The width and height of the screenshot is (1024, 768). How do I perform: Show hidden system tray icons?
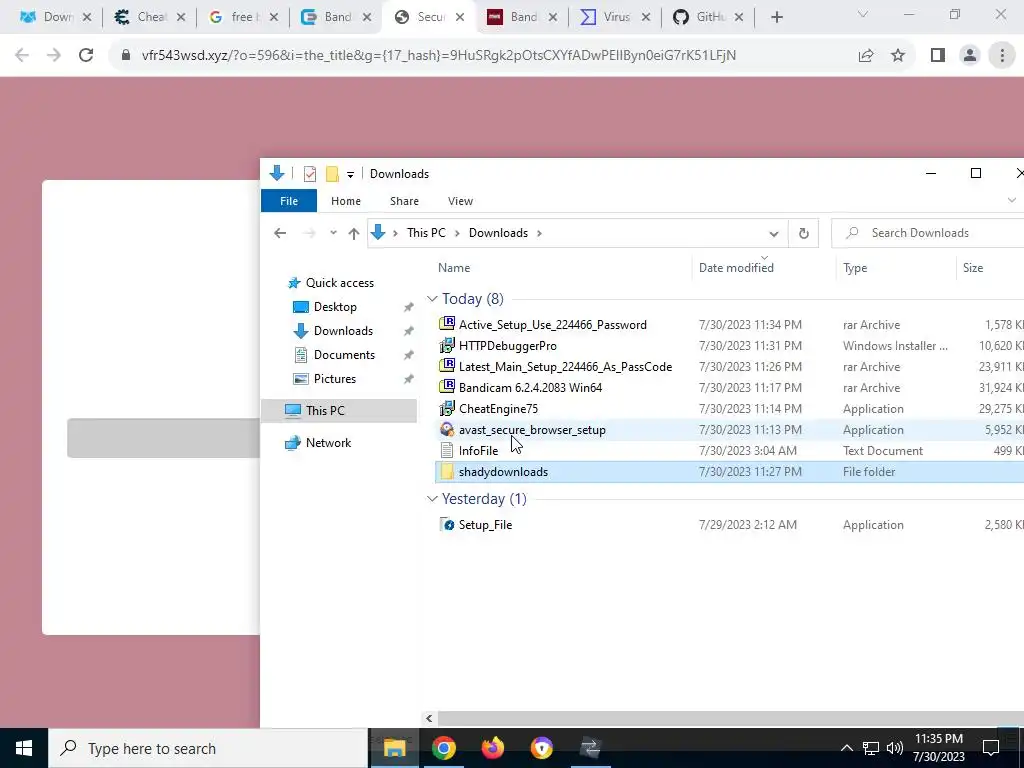(846, 748)
